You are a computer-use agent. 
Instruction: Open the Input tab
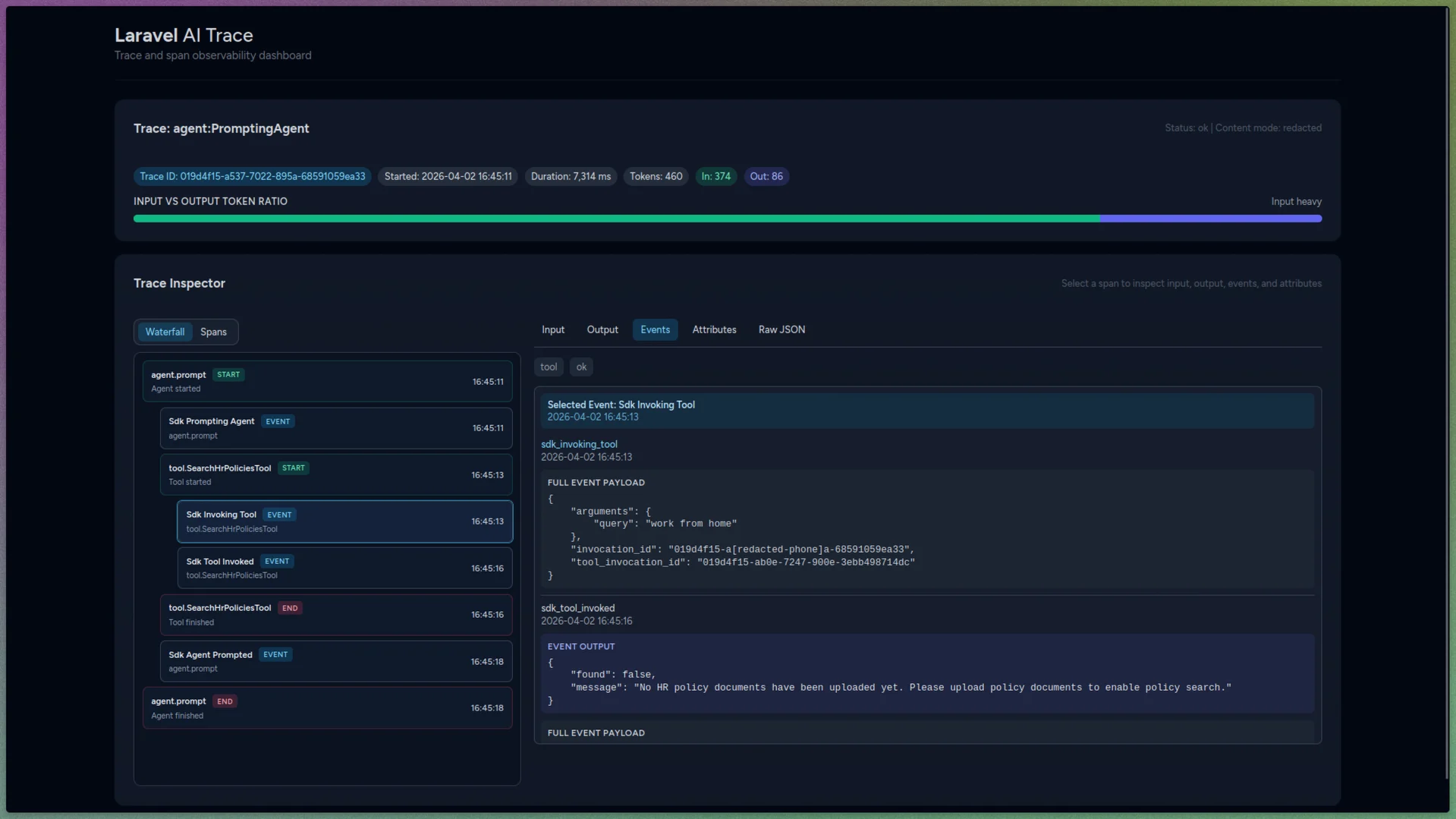[x=553, y=329]
